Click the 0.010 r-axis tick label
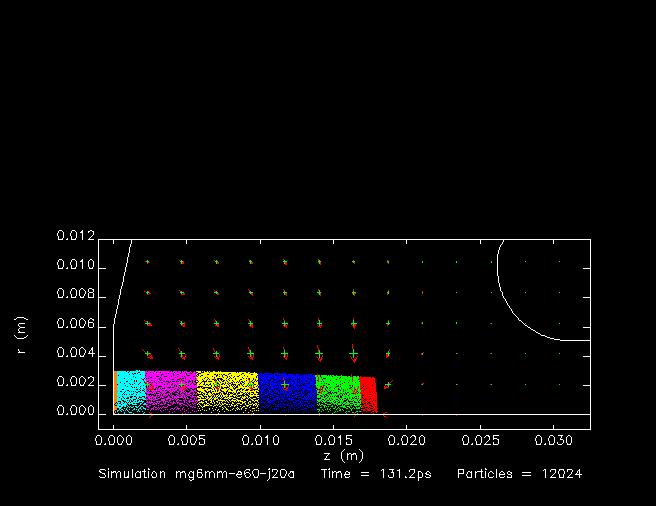The width and height of the screenshot is (656, 506). point(76,265)
